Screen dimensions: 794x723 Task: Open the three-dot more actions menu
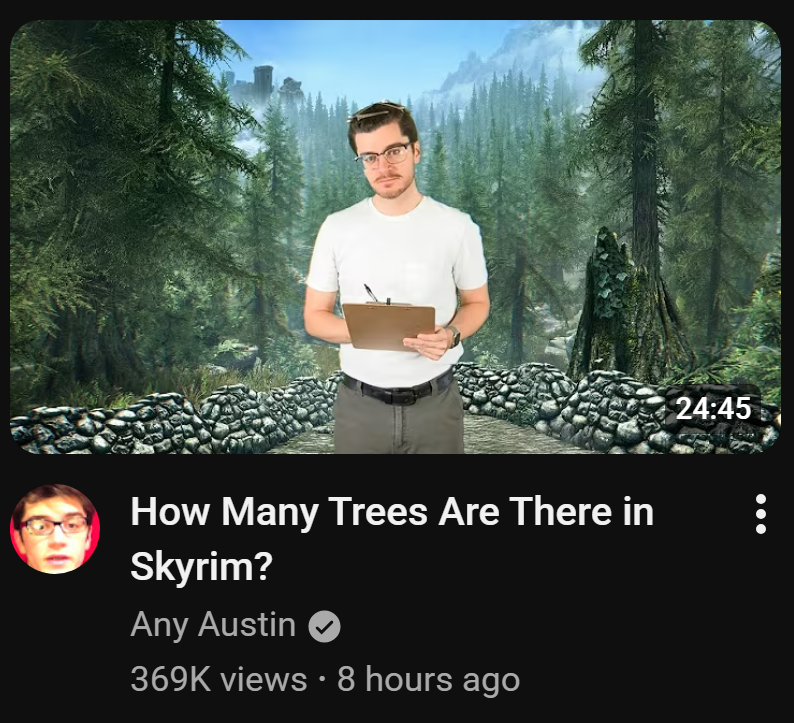(760, 514)
